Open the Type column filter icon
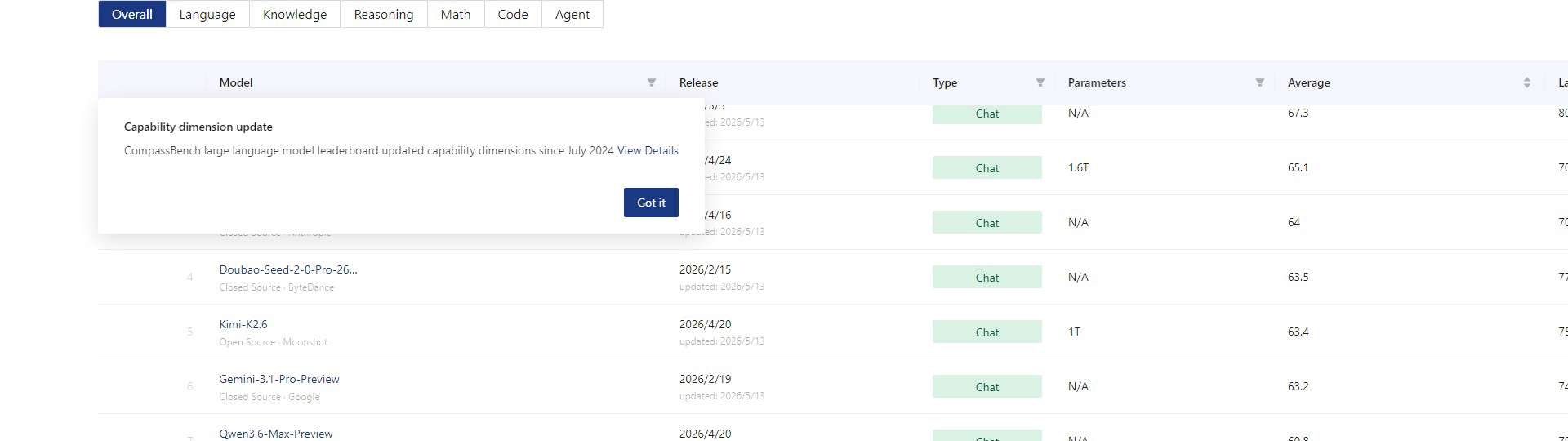1568x441 pixels. click(1040, 82)
